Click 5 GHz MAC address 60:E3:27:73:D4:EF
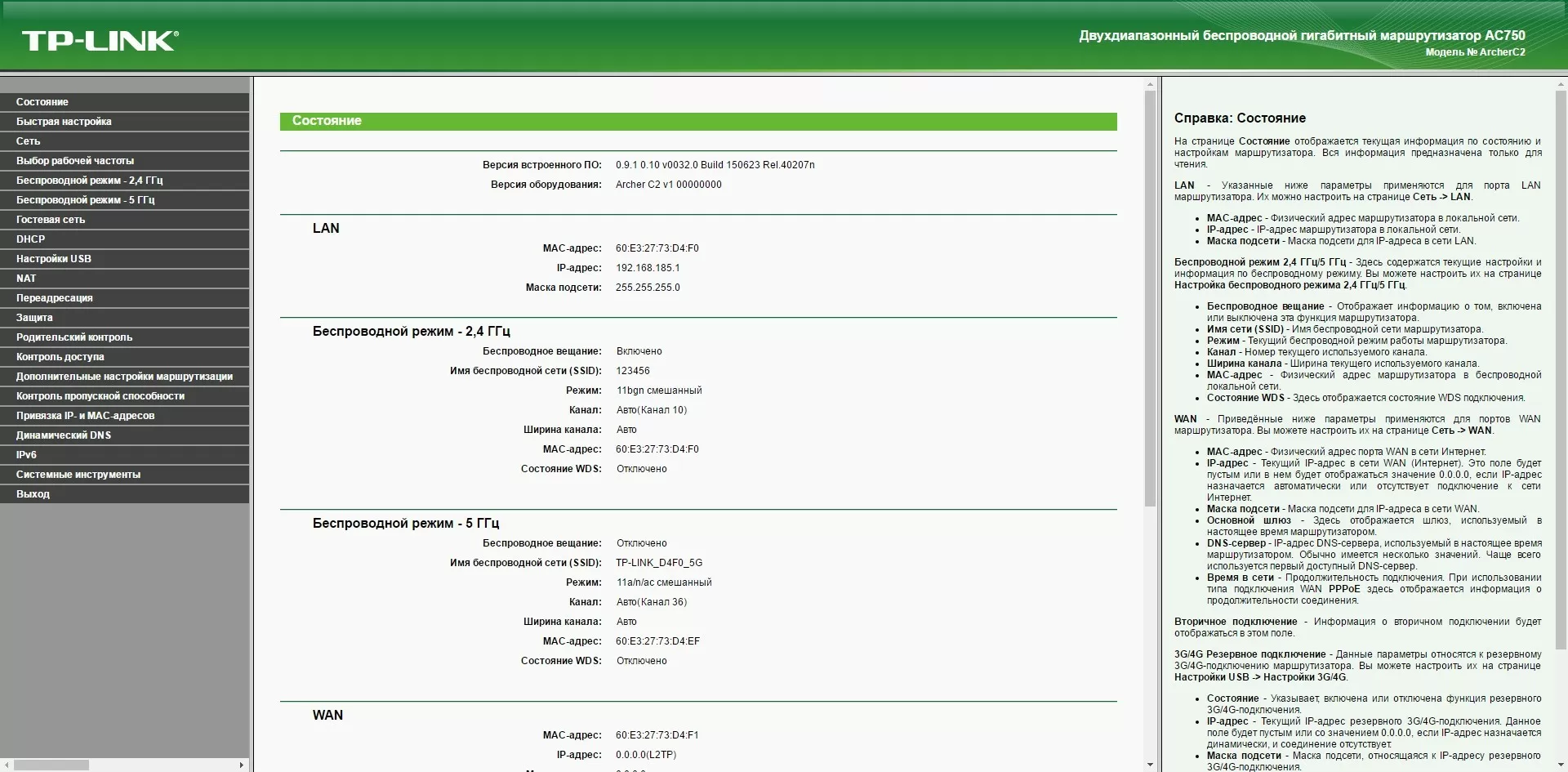The image size is (1568, 772). coord(657,641)
